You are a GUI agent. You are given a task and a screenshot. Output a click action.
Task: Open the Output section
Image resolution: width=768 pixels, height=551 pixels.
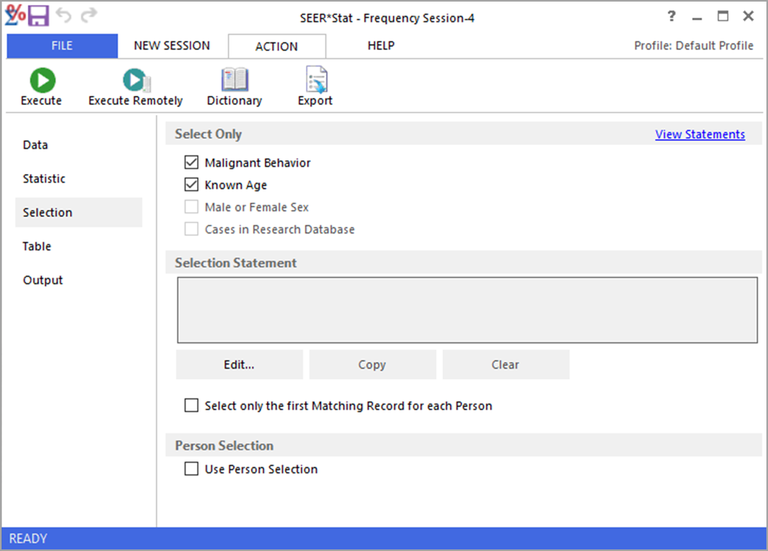point(43,280)
